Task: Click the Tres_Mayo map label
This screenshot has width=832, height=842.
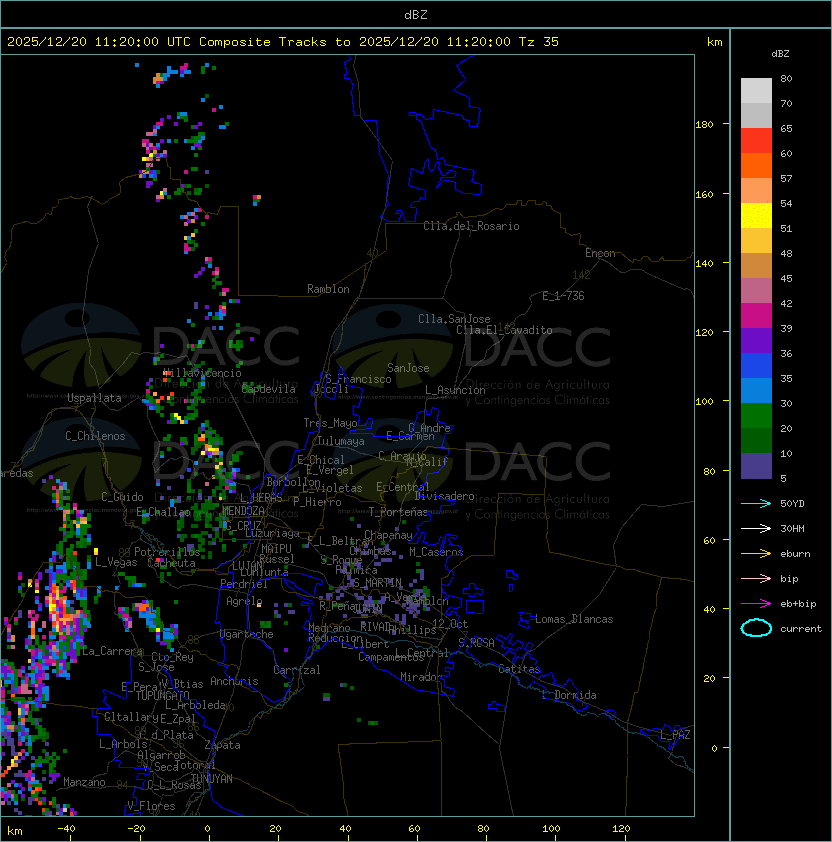Action: pos(330,423)
